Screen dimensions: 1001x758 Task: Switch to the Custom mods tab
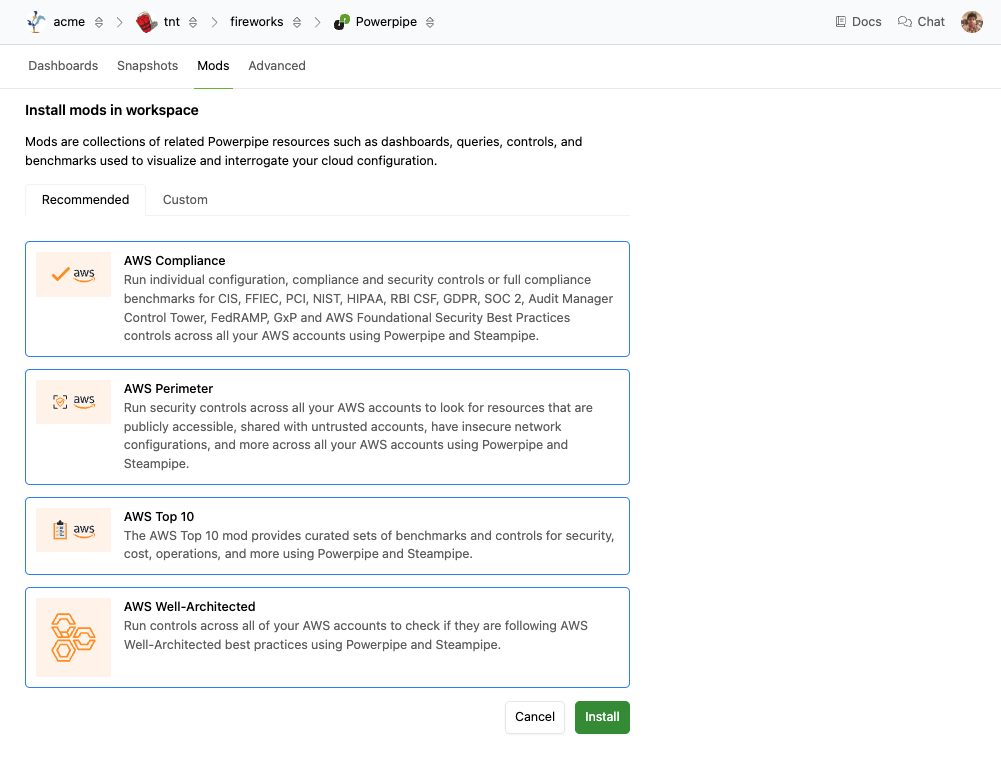[185, 200]
